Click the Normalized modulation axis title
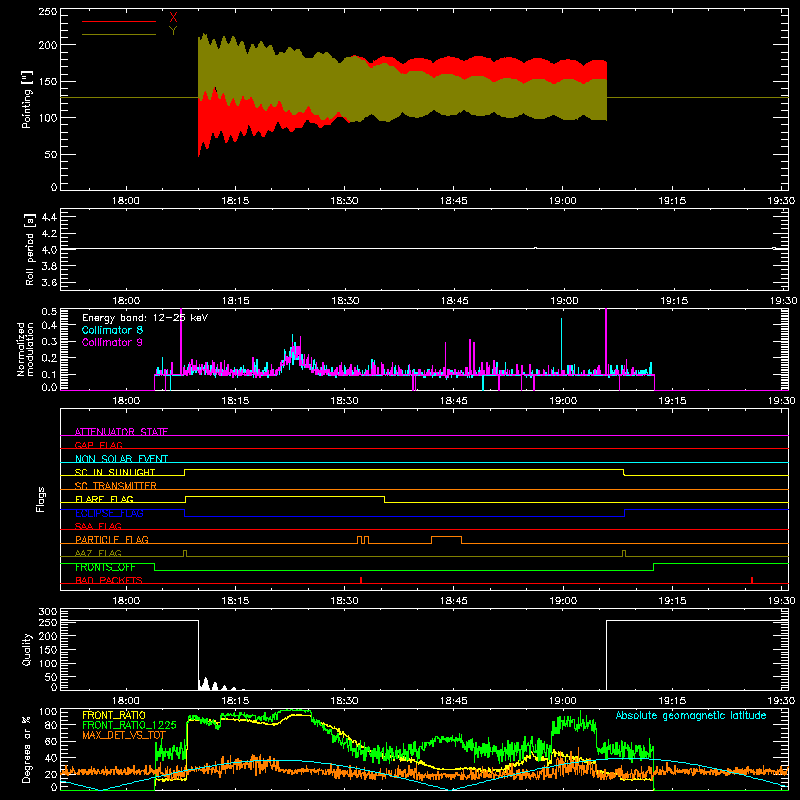 (x=26, y=349)
